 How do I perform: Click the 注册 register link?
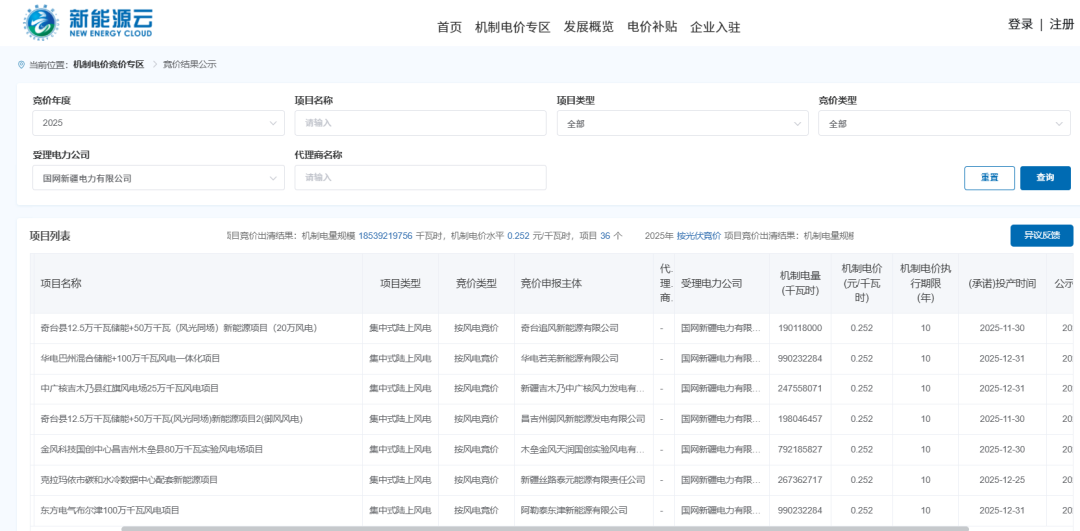tap(1062, 24)
